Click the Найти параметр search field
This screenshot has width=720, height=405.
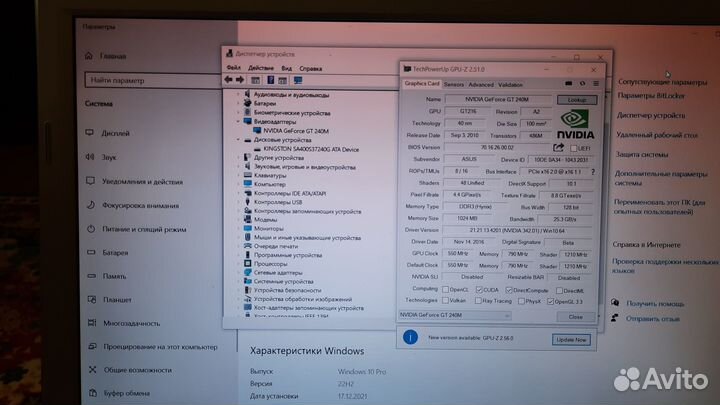pyautogui.click(x=153, y=80)
